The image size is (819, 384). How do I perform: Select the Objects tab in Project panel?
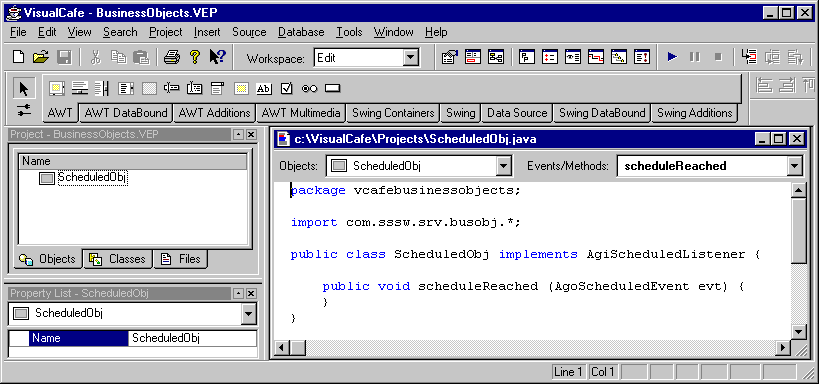[47, 259]
